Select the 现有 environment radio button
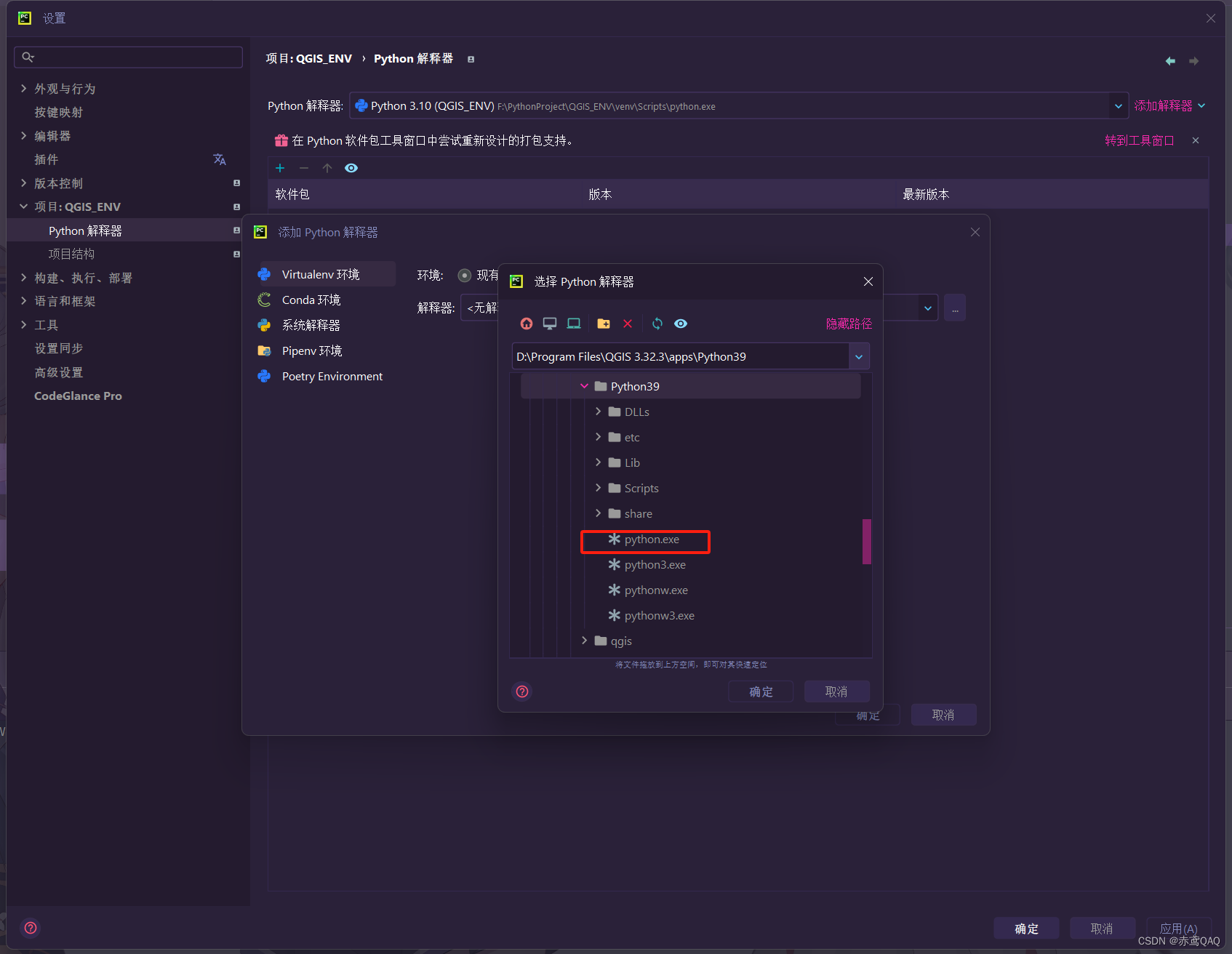The width and height of the screenshot is (1232, 954). click(x=465, y=275)
